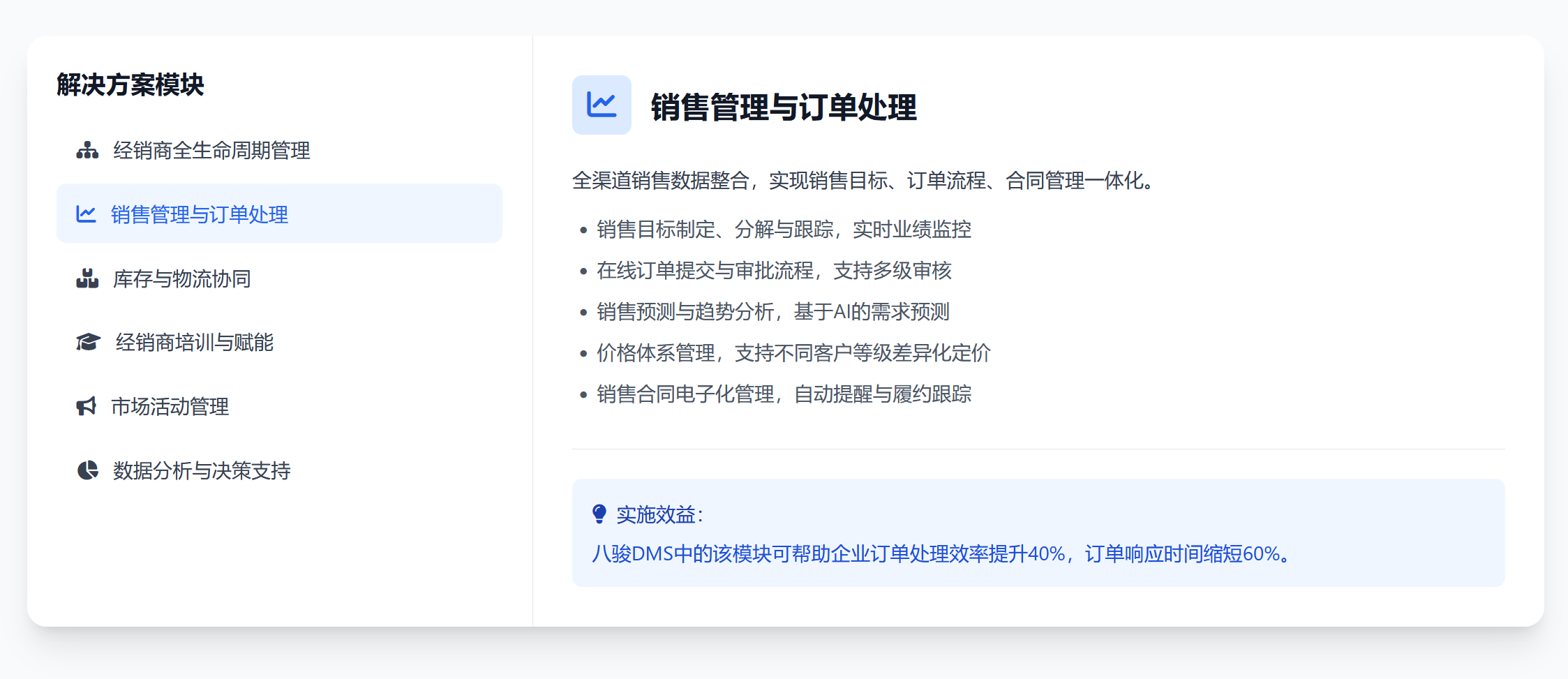The width and height of the screenshot is (1568, 679).
Task: Click the bullet about 在线订单提交与审批流程
Action: click(x=774, y=270)
